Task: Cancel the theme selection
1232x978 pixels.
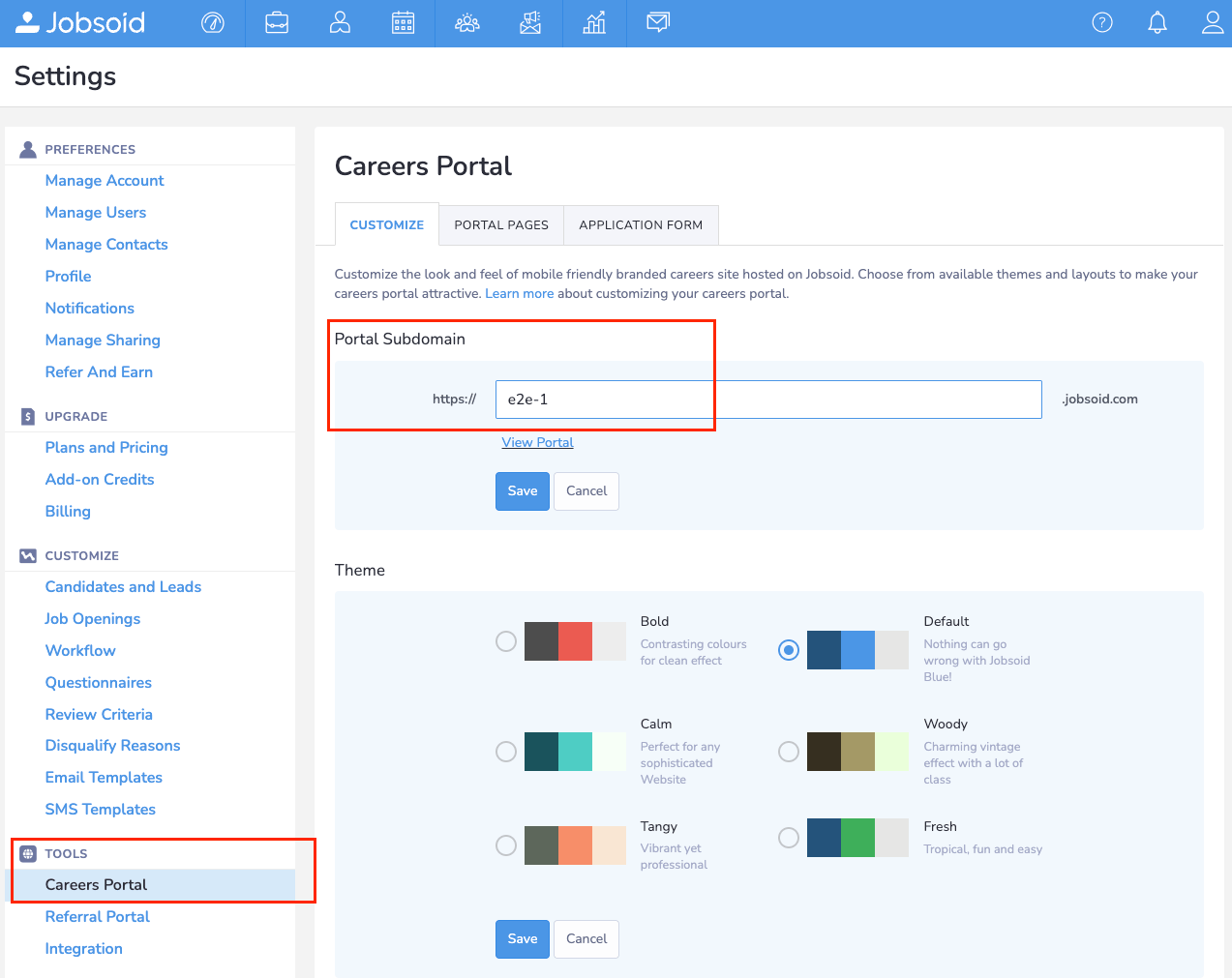Action: click(586, 938)
